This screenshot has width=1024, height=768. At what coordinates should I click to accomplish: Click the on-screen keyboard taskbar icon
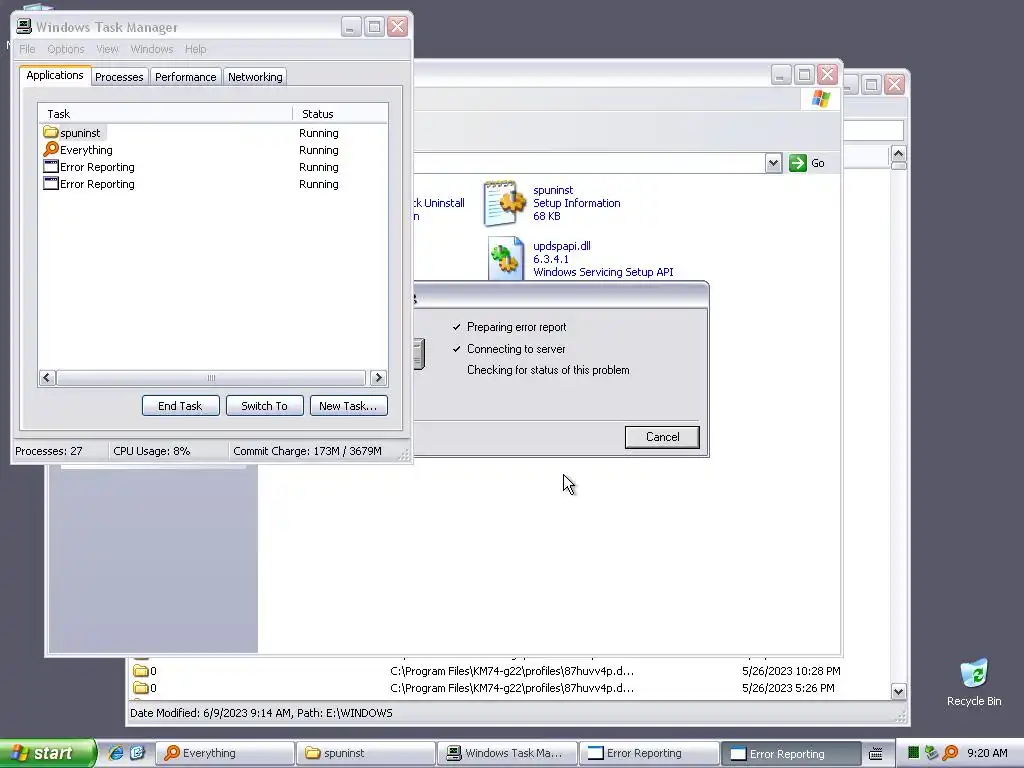pos(876,754)
